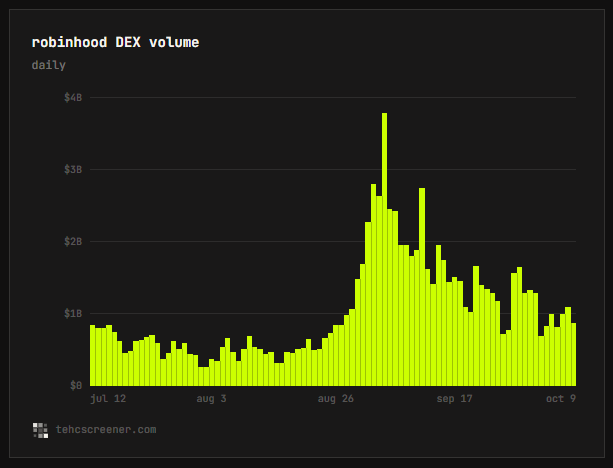Image resolution: width=613 pixels, height=468 pixels.
Task: Click the 'aug 26' x-axis date label
Action: click(x=335, y=399)
